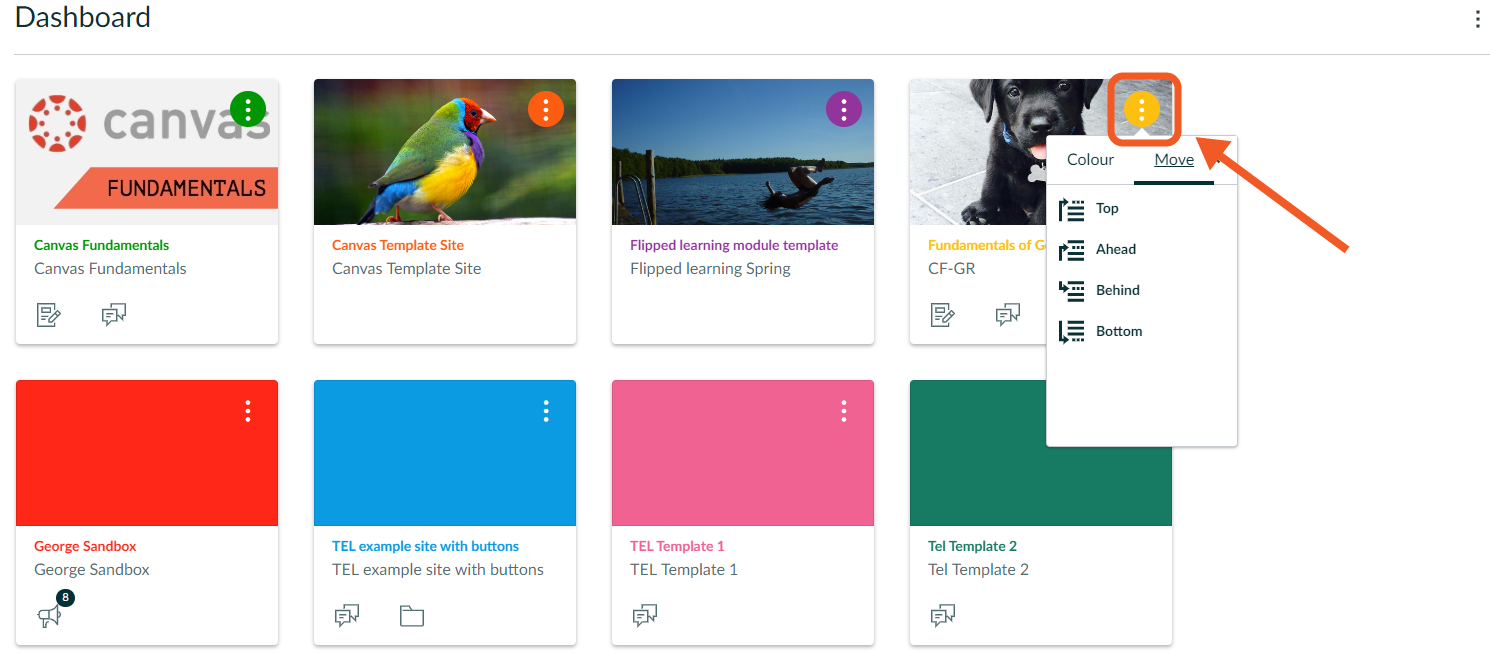View George Sandbox announcements icon

click(49, 617)
